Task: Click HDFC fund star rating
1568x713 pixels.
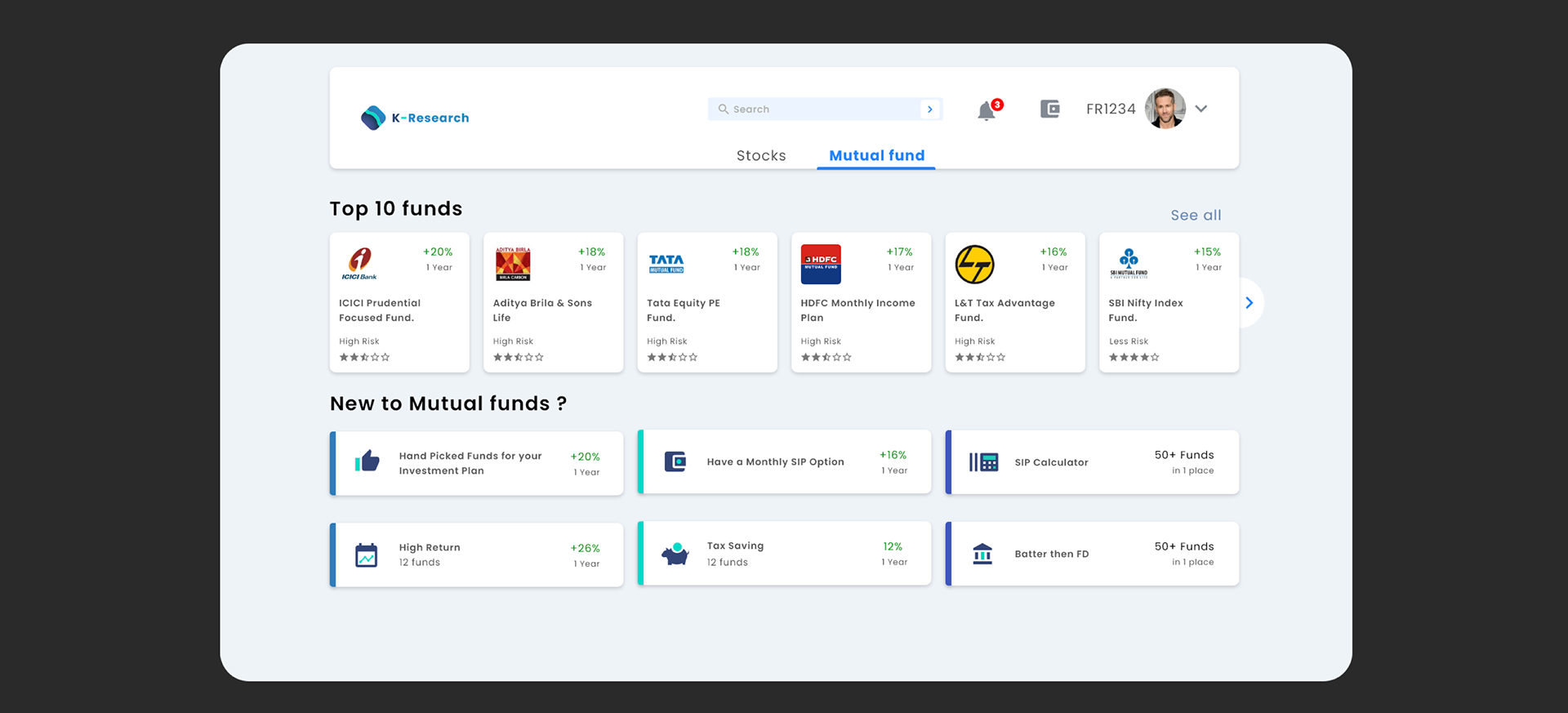Action: (826, 357)
